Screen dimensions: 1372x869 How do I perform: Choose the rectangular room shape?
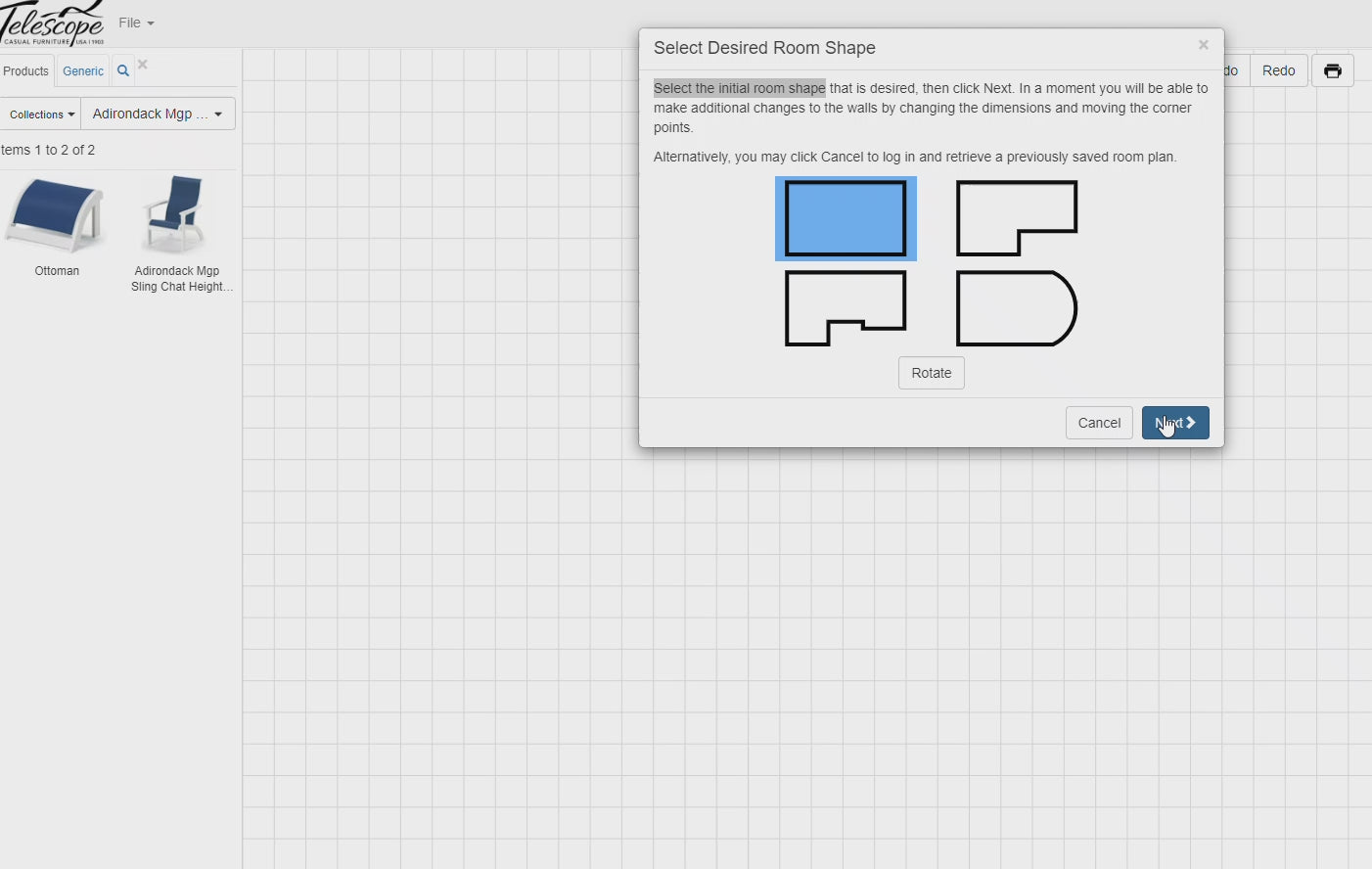[846, 218]
